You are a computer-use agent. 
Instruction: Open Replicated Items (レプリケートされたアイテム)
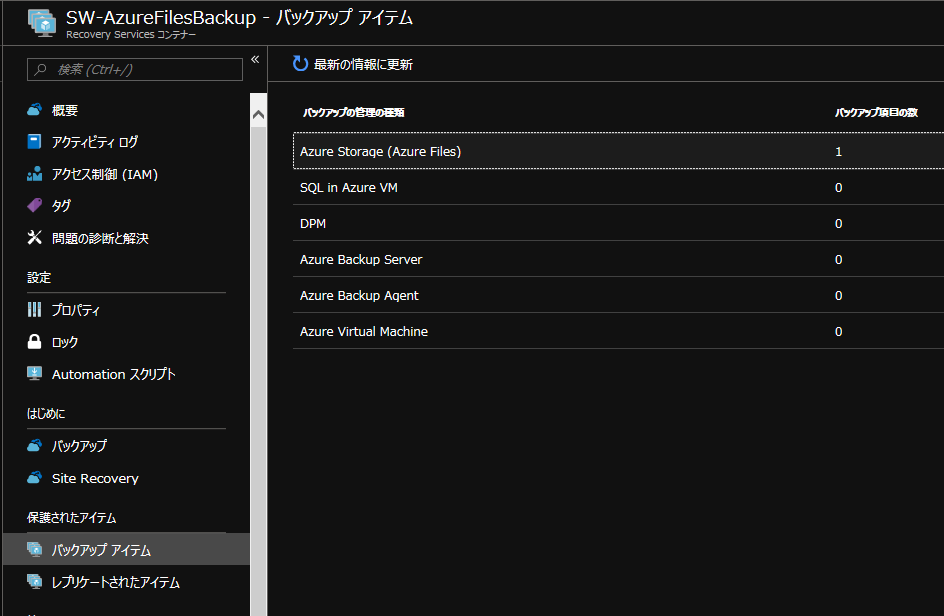[x=115, y=582]
